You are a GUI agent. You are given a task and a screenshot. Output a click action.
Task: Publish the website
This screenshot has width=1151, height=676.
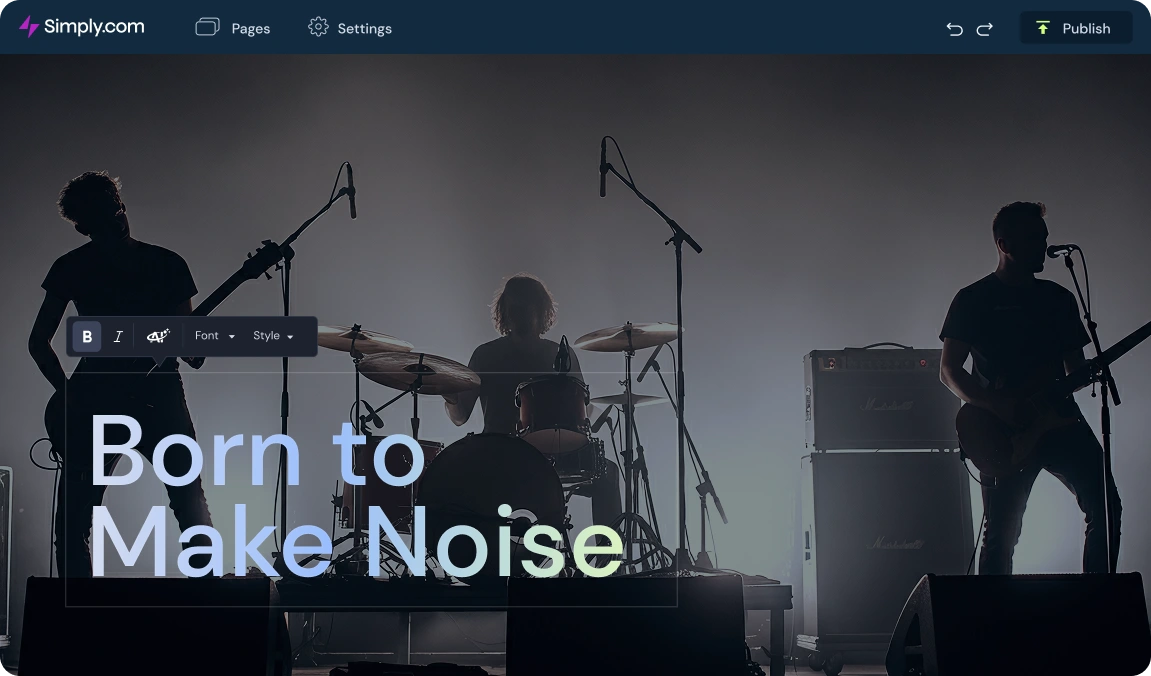coord(1075,28)
